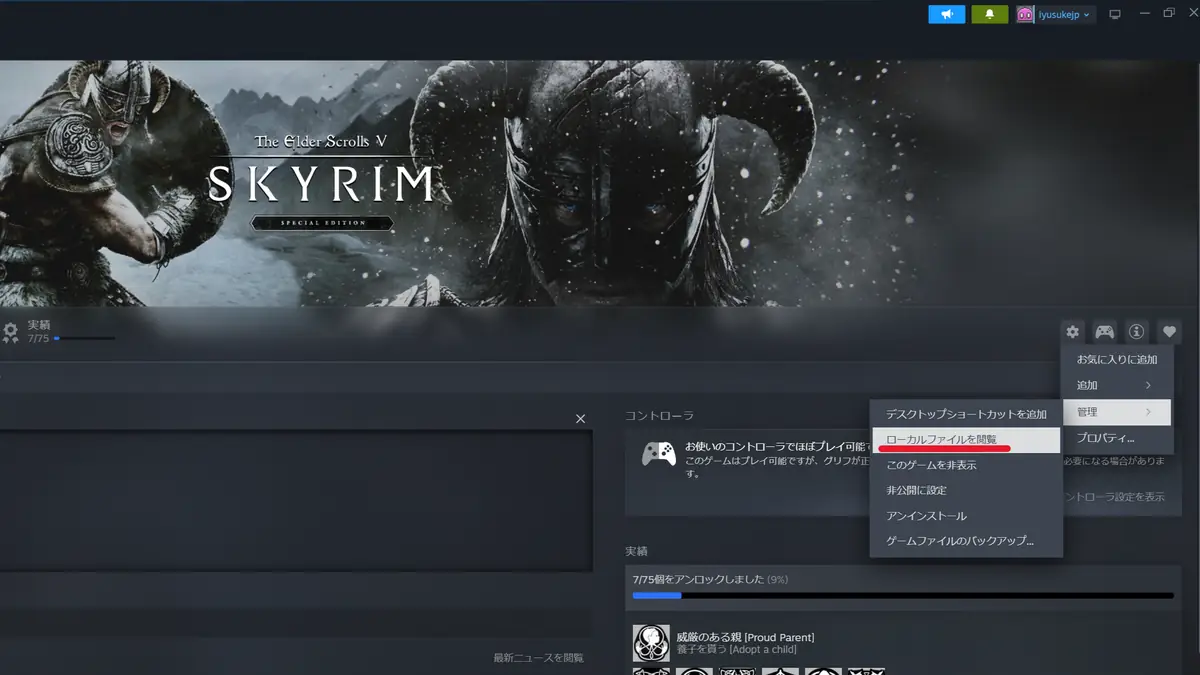Close the news panel with X
This screenshot has height=675, width=1200.
pos(580,419)
